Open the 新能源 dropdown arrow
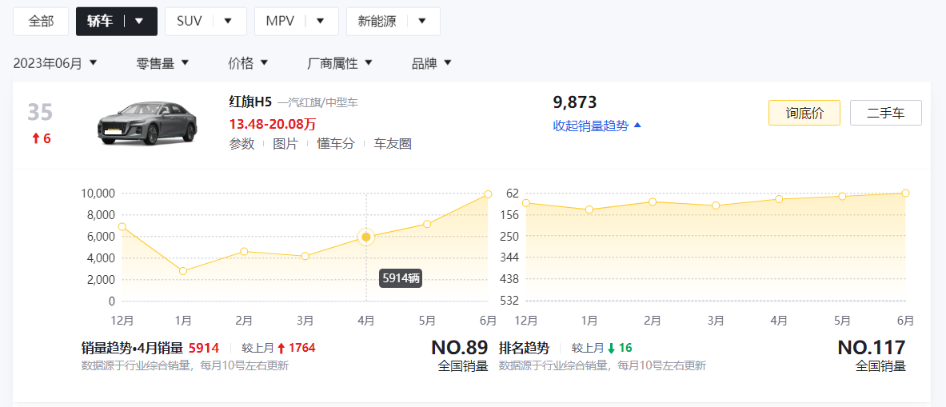 [x=422, y=21]
